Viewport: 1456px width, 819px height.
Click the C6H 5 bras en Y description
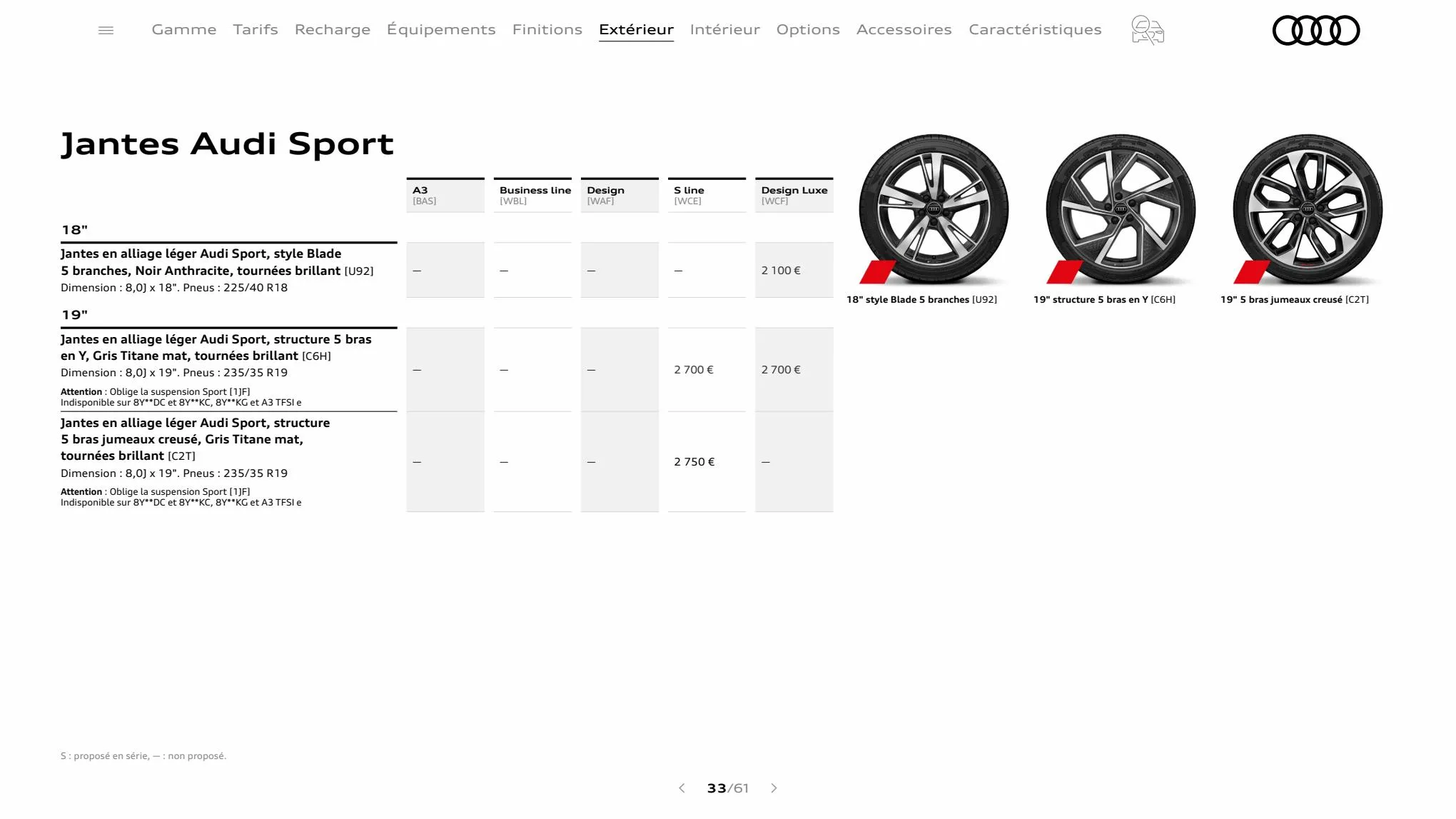click(216, 348)
